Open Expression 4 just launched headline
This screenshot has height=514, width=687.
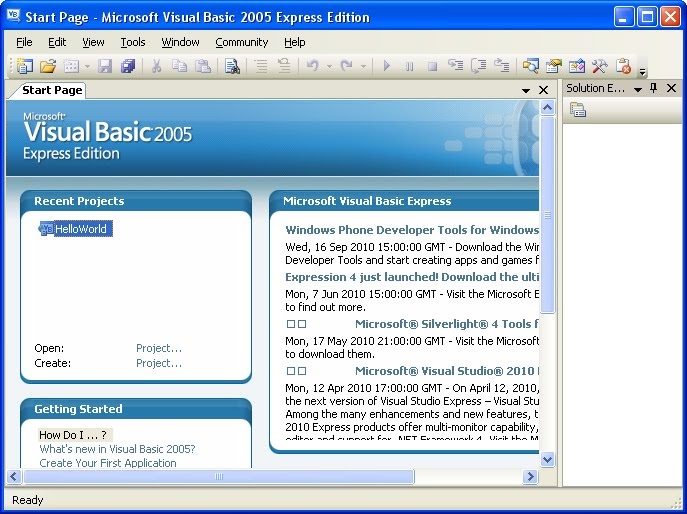pos(412,277)
